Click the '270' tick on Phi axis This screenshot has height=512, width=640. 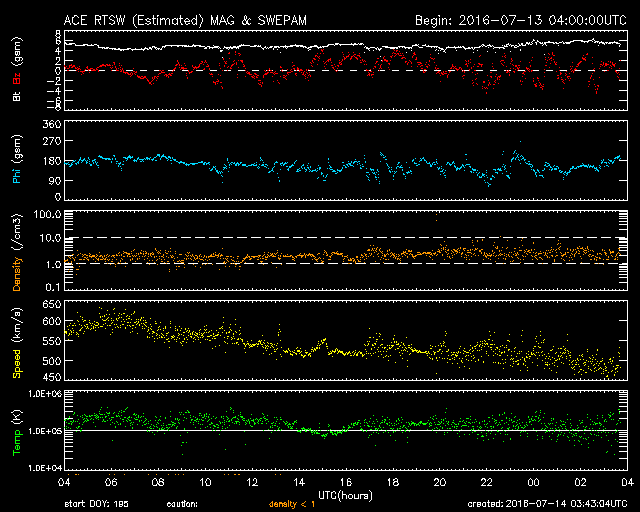click(x=52, y=141)
